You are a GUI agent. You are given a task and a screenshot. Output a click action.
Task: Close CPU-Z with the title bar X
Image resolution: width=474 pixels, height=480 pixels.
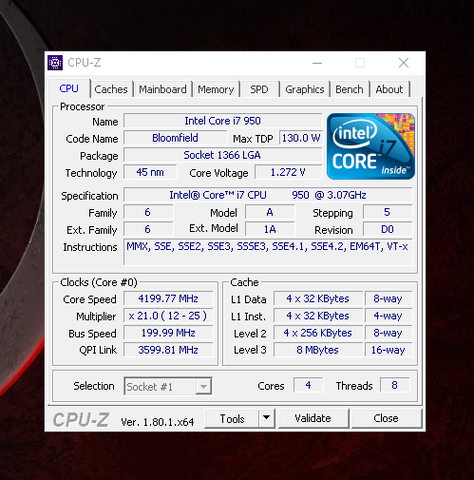[404, 63]
